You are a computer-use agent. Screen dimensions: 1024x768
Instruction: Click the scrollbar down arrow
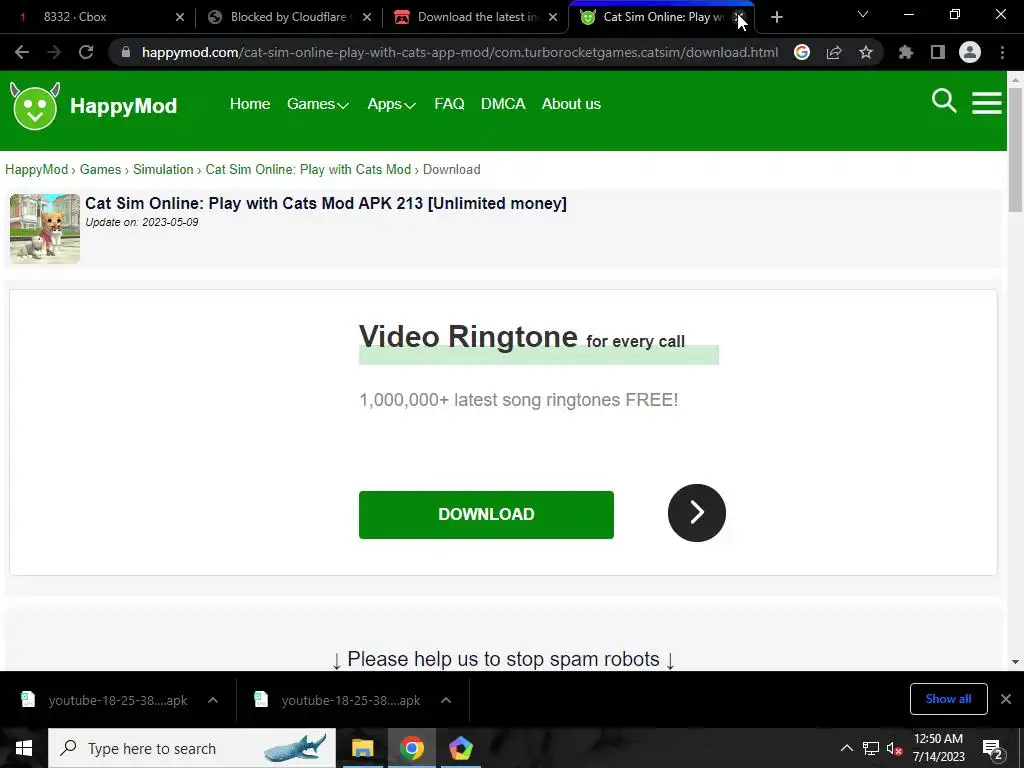(x=1015, y=662)
